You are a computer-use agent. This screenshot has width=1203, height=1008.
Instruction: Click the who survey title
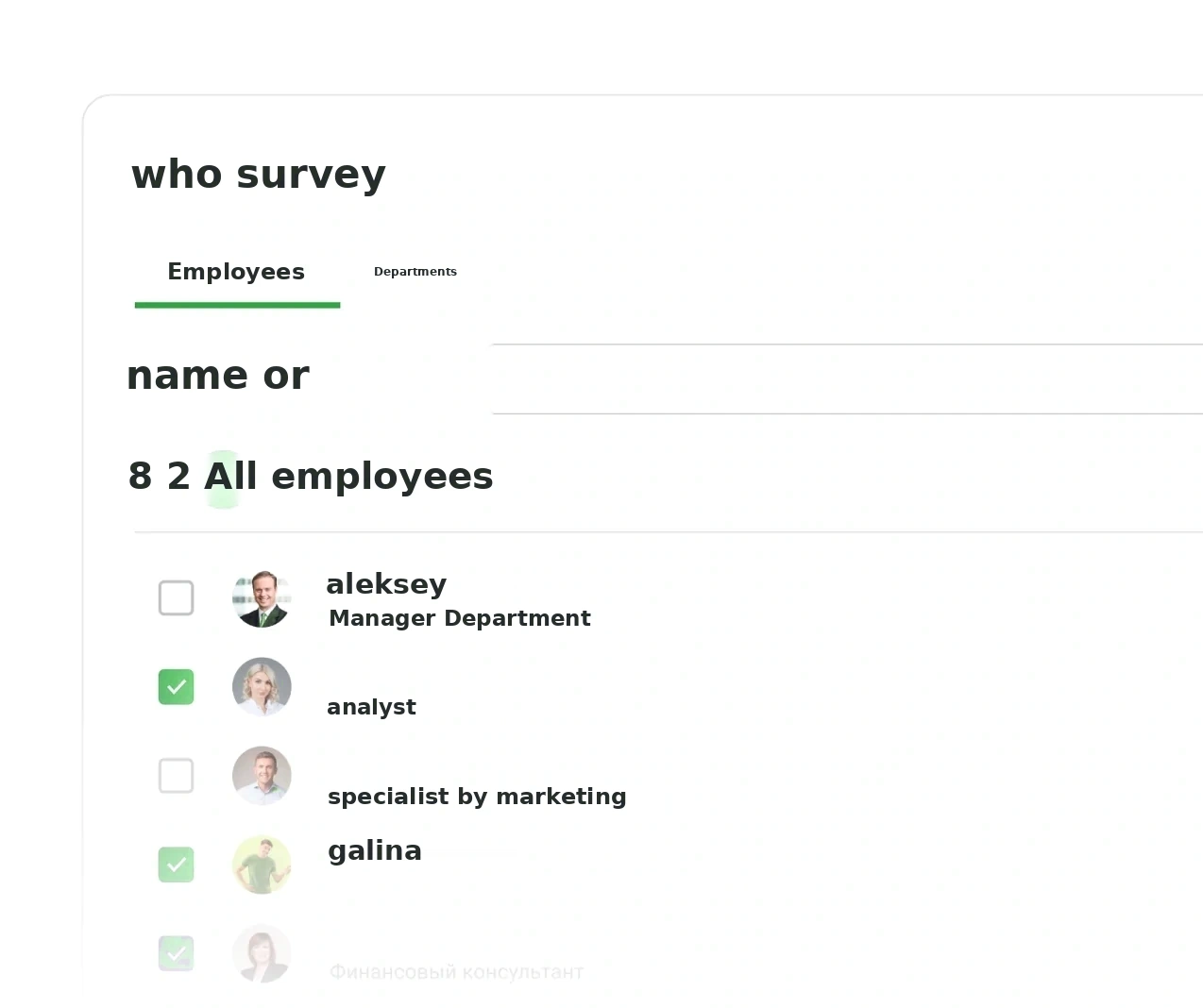[259, 175]
